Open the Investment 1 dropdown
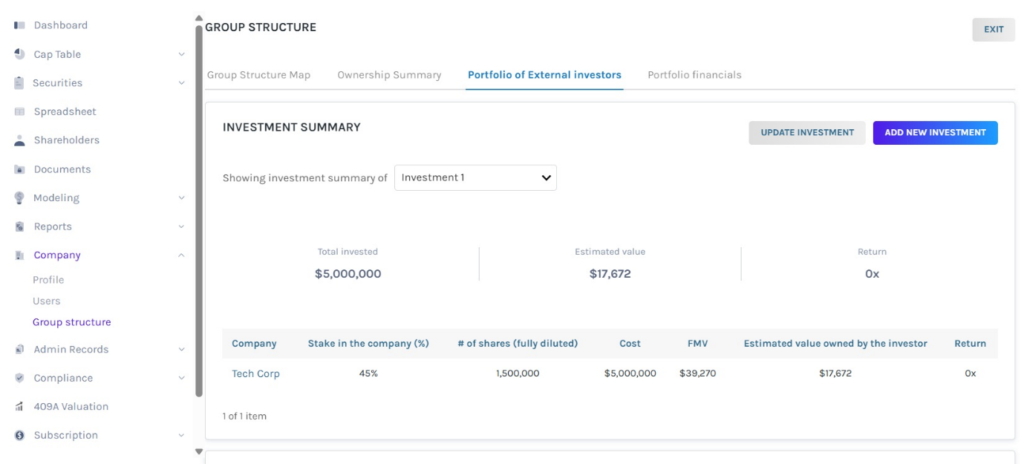Viewport: 1024px width, 464px height. coord(475,178)
